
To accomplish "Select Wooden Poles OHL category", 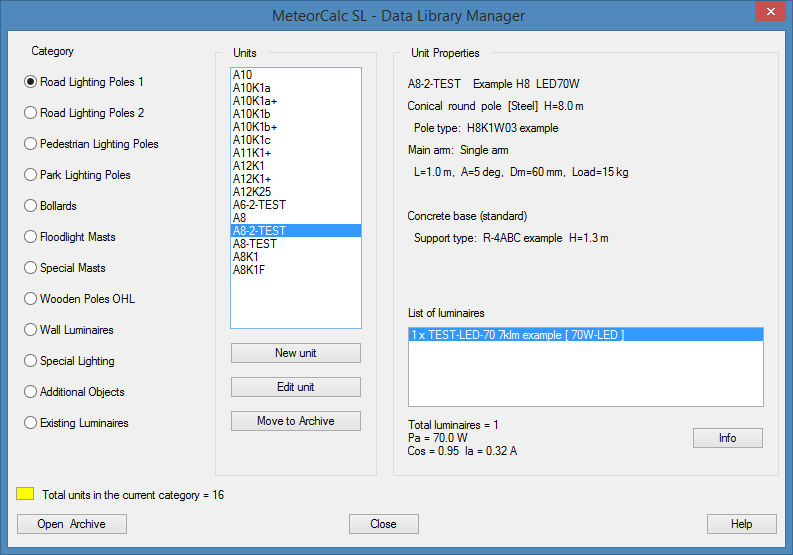I will point(79,299).
